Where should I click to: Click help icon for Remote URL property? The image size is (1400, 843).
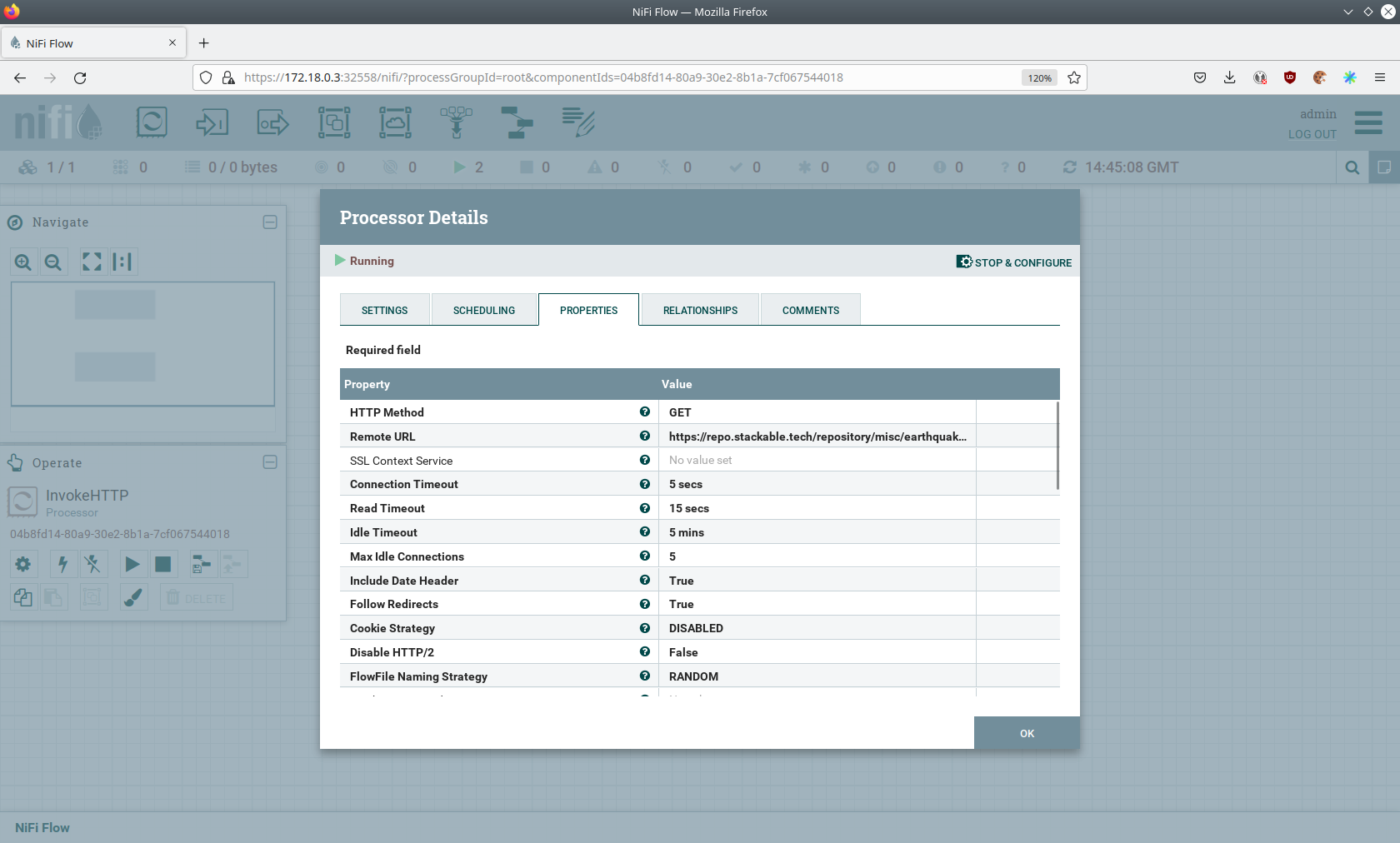pos(644,436)
